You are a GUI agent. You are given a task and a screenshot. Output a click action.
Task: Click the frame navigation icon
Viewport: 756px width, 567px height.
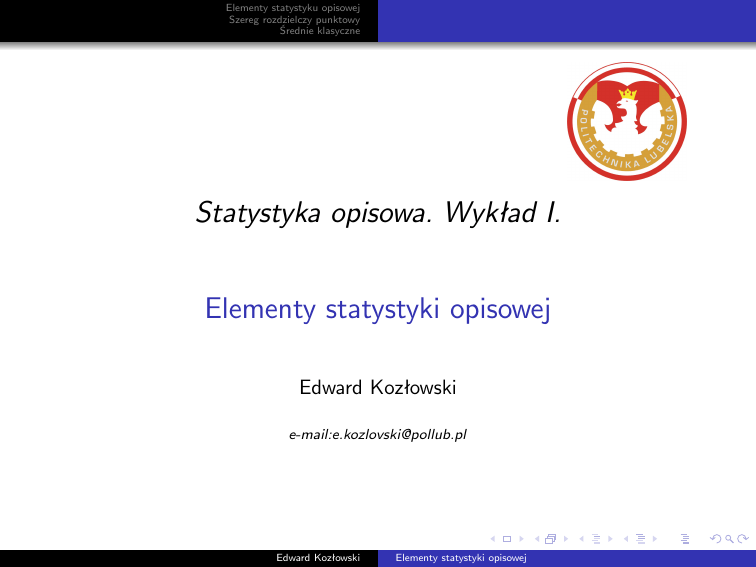(x=549, y=540)
